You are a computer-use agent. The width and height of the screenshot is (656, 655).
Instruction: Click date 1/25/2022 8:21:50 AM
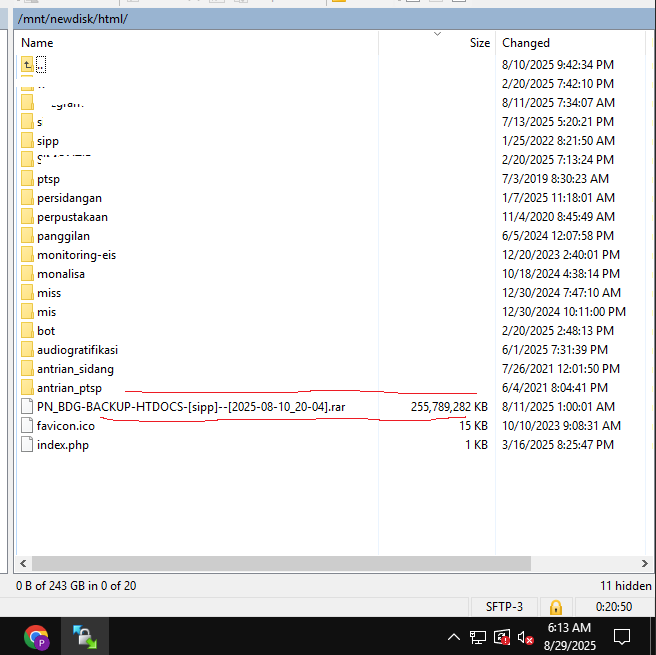pyautogui.click(x=558, y=141)
